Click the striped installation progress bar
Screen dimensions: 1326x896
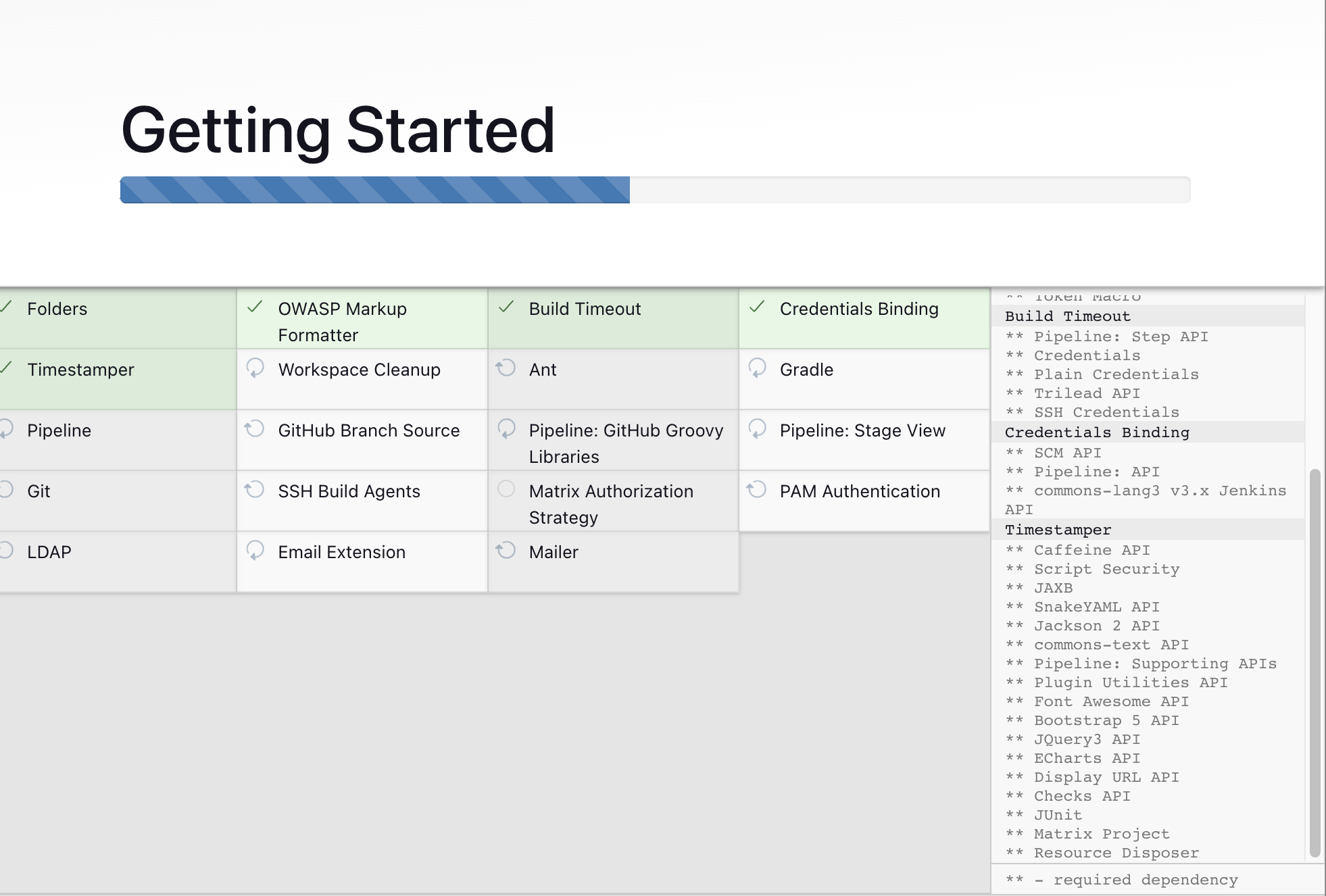click(x=375, y=190)
